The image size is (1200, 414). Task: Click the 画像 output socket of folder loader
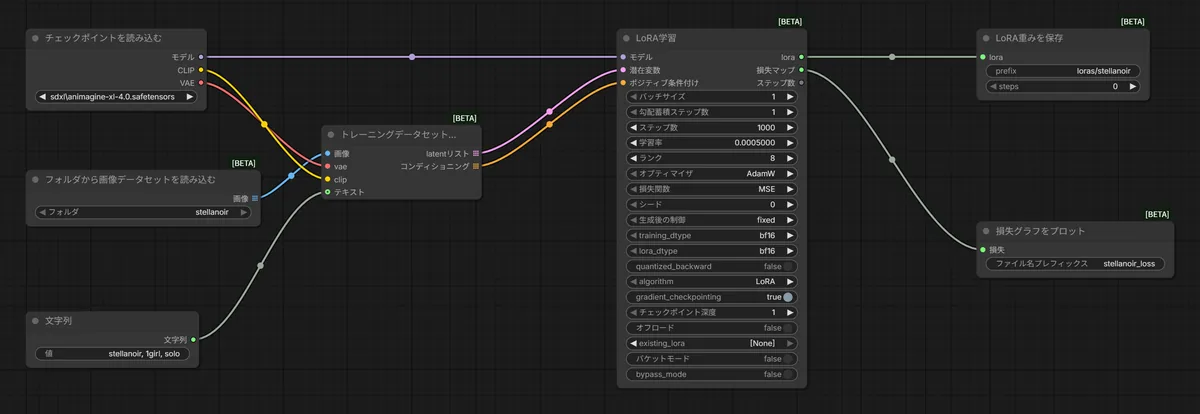tap(255, 198)
